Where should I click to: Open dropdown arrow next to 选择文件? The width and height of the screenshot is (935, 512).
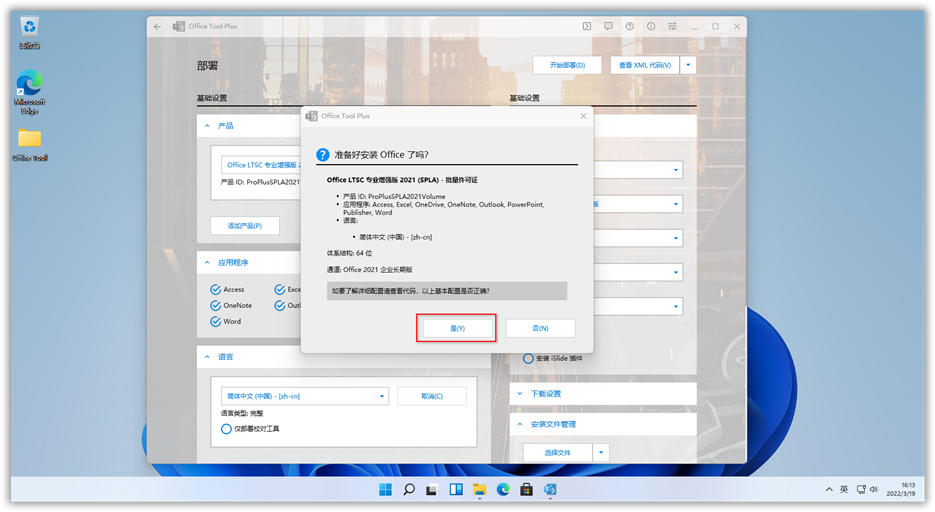[x=601, y=453]
